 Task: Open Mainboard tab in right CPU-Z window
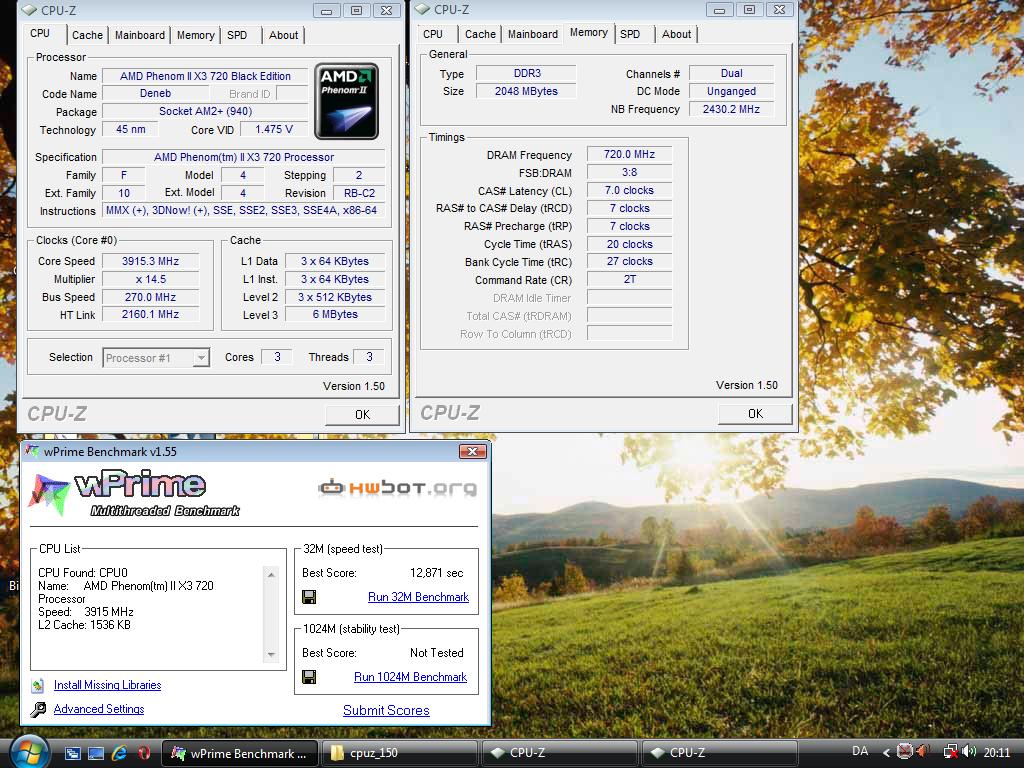533,34
